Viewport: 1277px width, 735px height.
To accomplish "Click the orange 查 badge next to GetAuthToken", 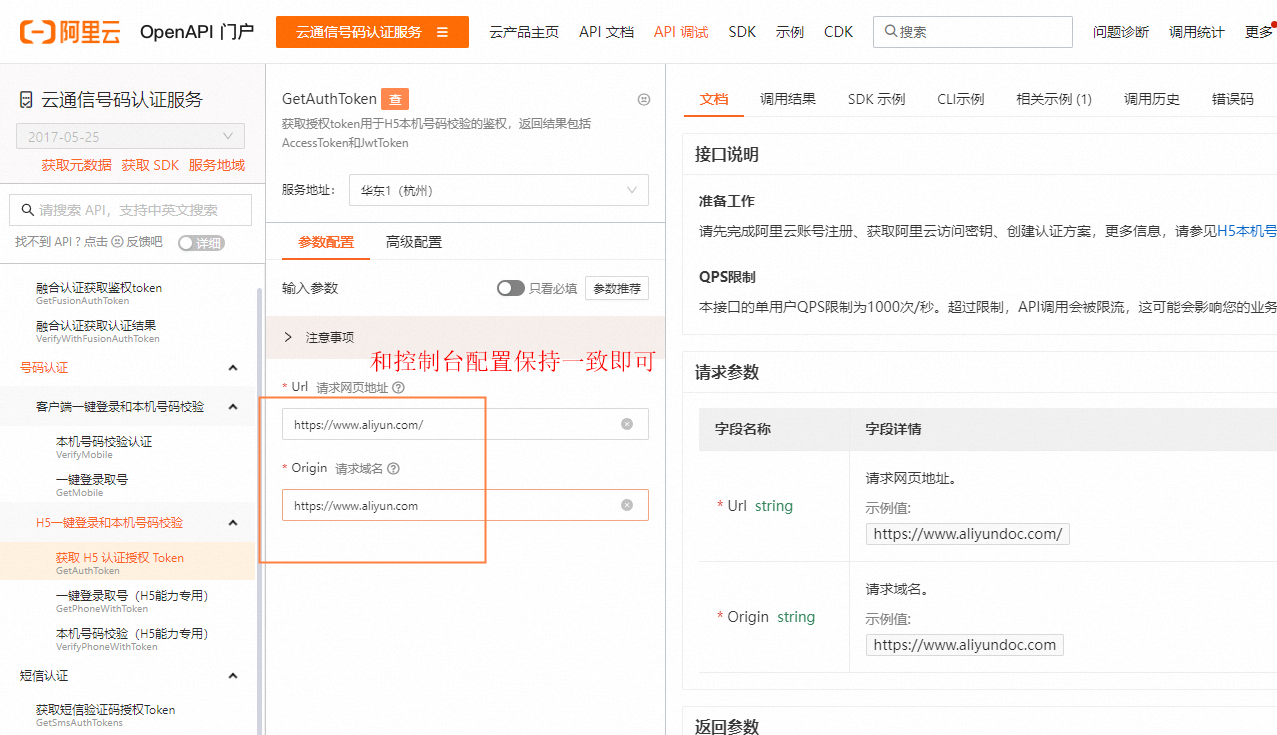I will click(396, 99).
